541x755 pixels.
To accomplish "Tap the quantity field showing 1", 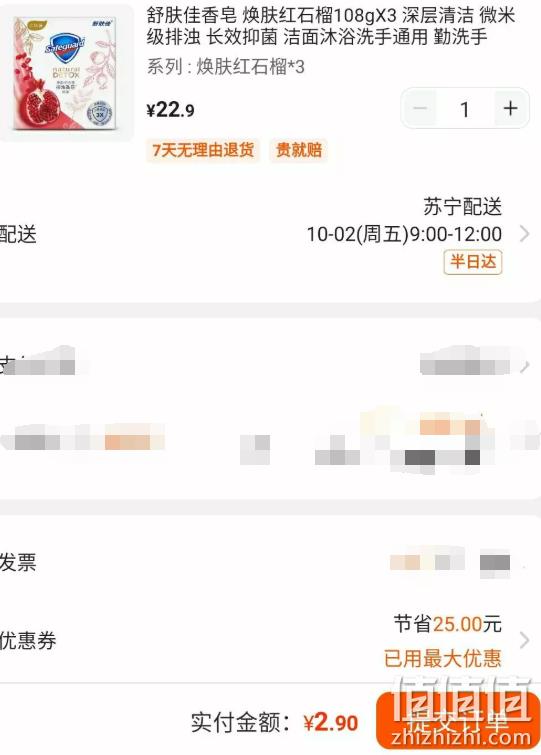I will coord(465,109).
